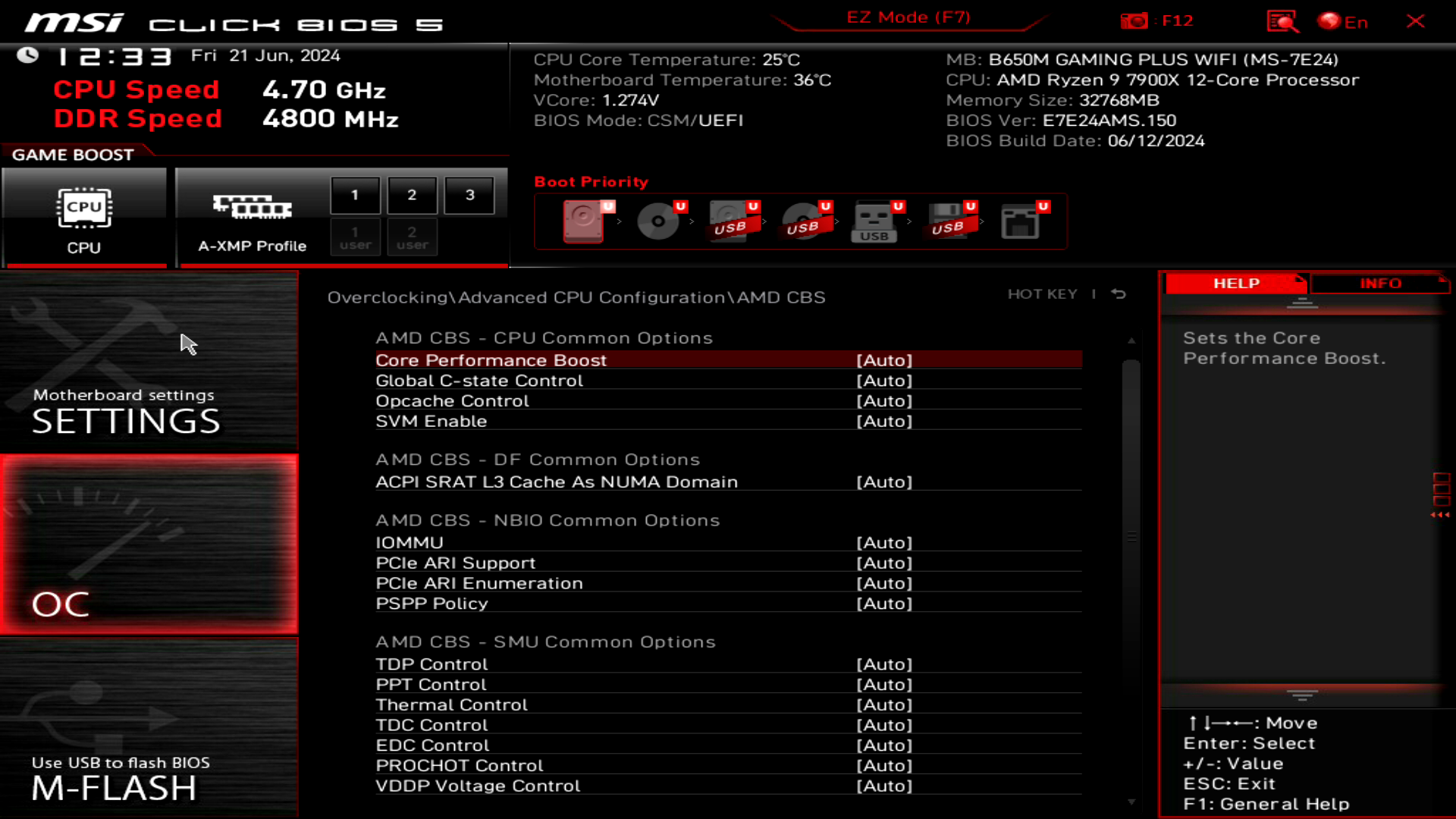Image resolution: width=1456 pixels, height=819 pixels.
Task: Toggle A-XMP Profile 3
Action: [x=469, y=194]
